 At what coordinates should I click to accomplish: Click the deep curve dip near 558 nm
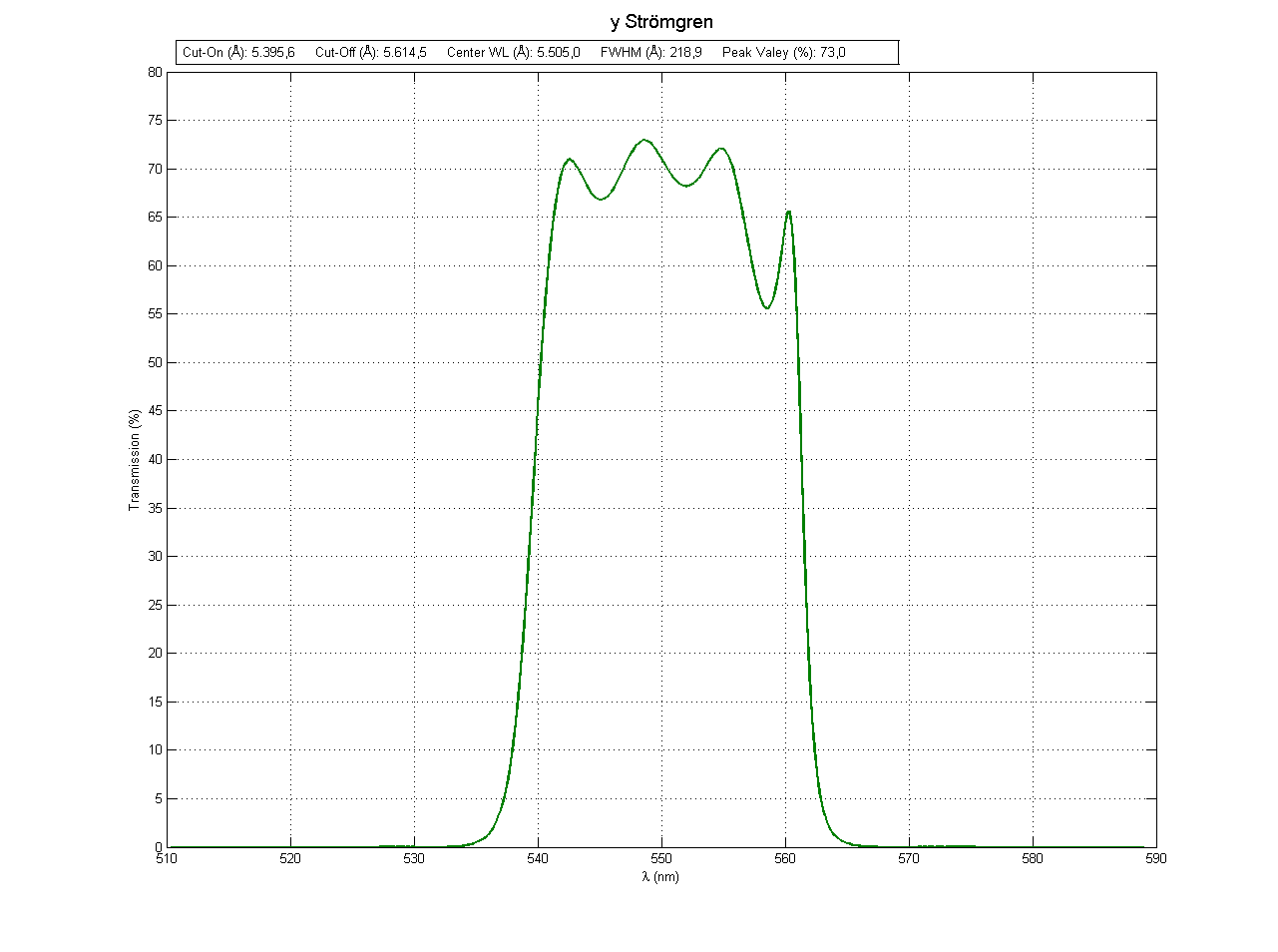(766, 308)
